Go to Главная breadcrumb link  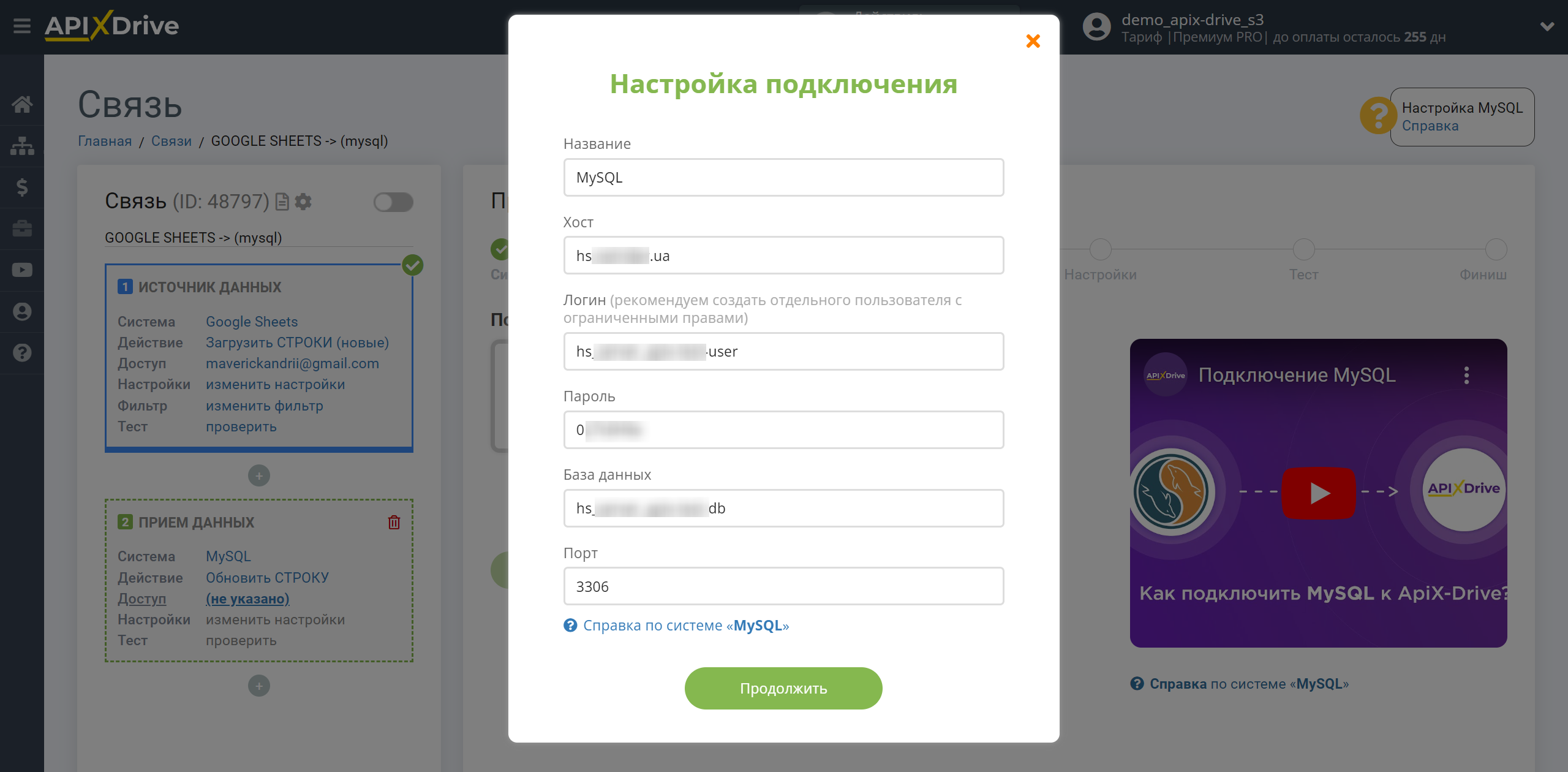[x=105, y=141]
